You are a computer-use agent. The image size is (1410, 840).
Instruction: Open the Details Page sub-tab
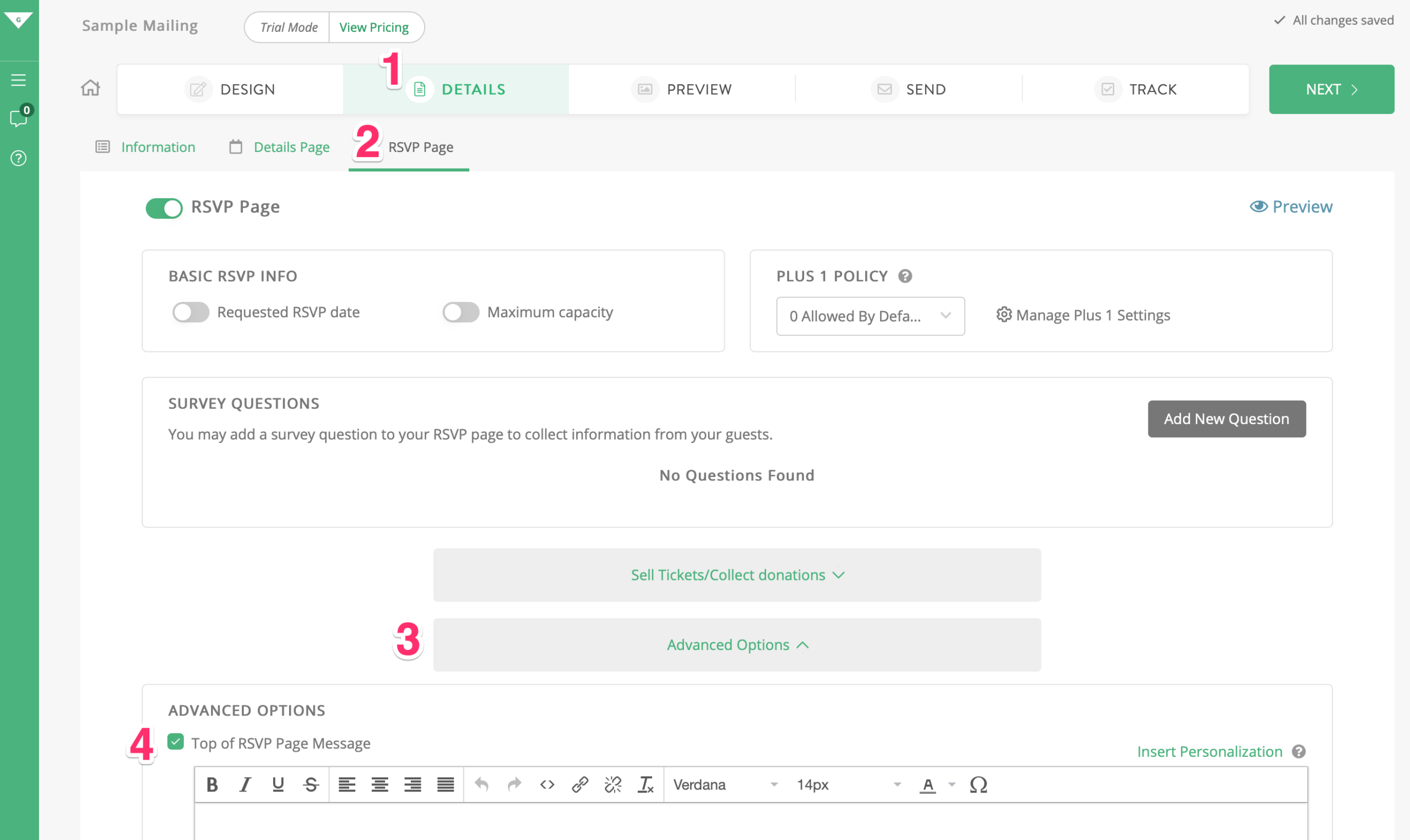[279, 147]
